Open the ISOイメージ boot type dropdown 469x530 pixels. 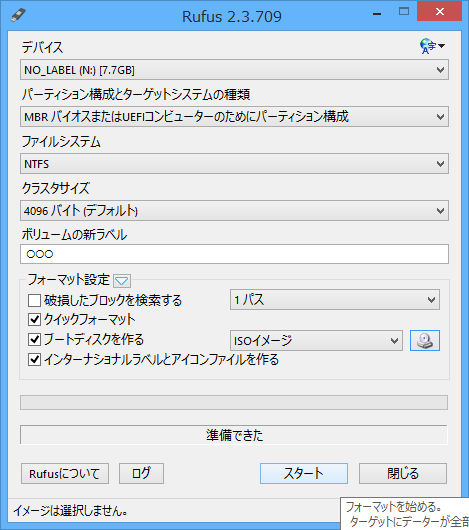(x=316, y=340)
